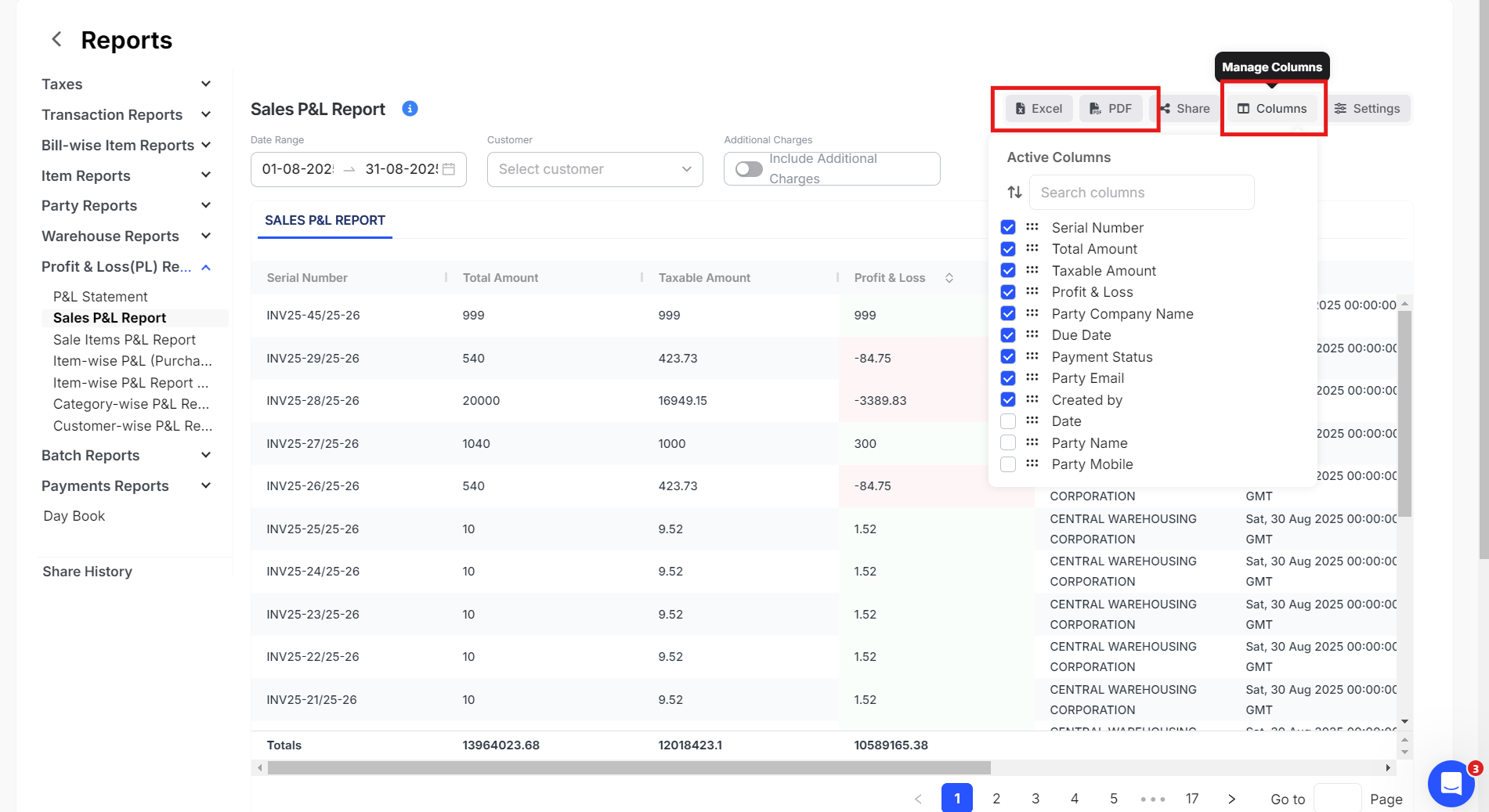1489x812 pixels.
Task: Click the drag handle for Due Date column
Action: coord(1032,334)
